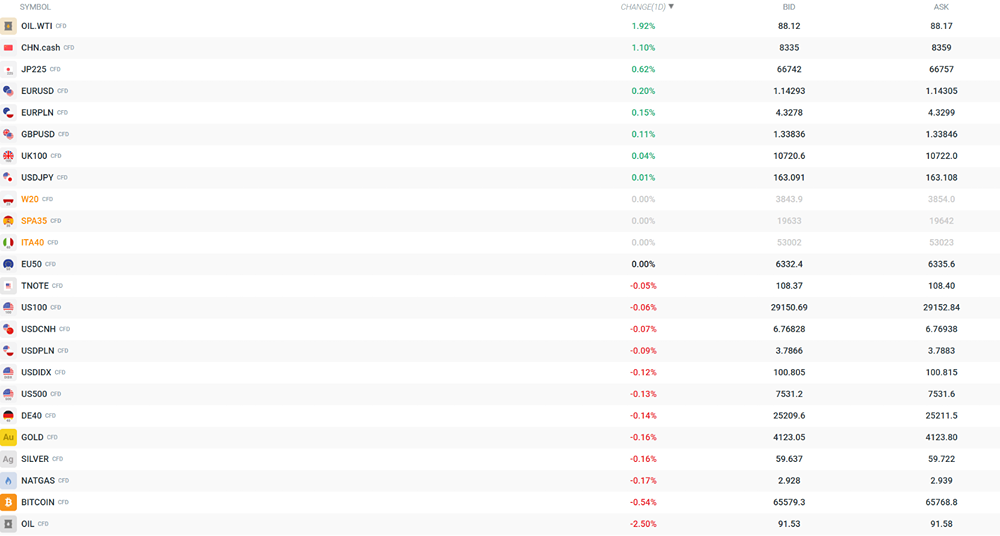This screenshot has height=536, width=1000.
Task: Sort by the CHANGE(1D) column header
Action: (643, 7)
